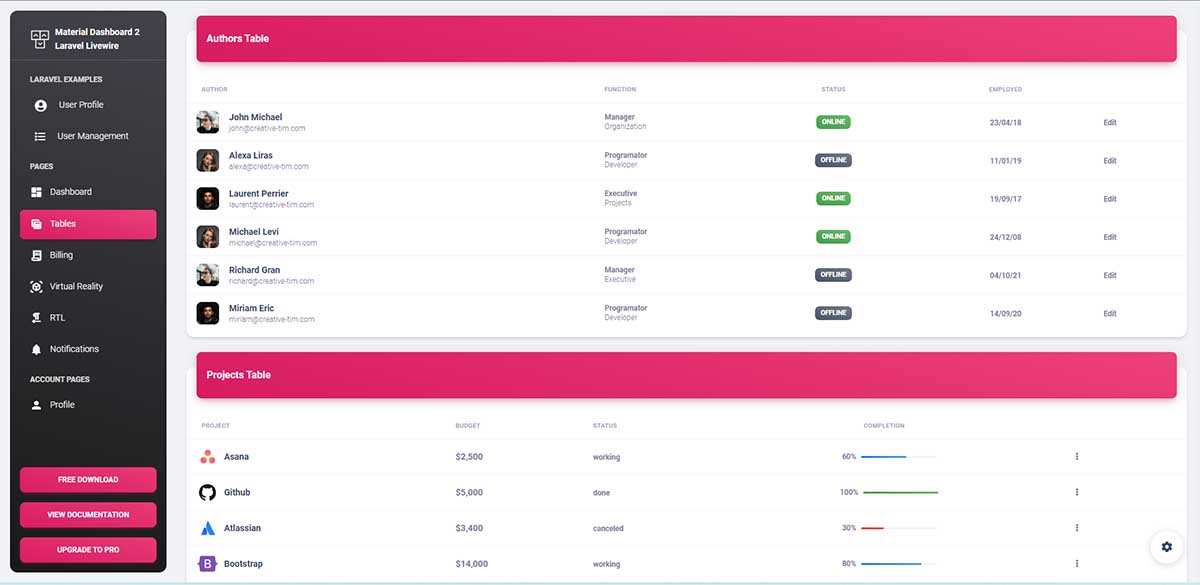Open options menu for Bootstrap project
This screenshot has height=585, width=1200.
click(x=1077, y=564)
